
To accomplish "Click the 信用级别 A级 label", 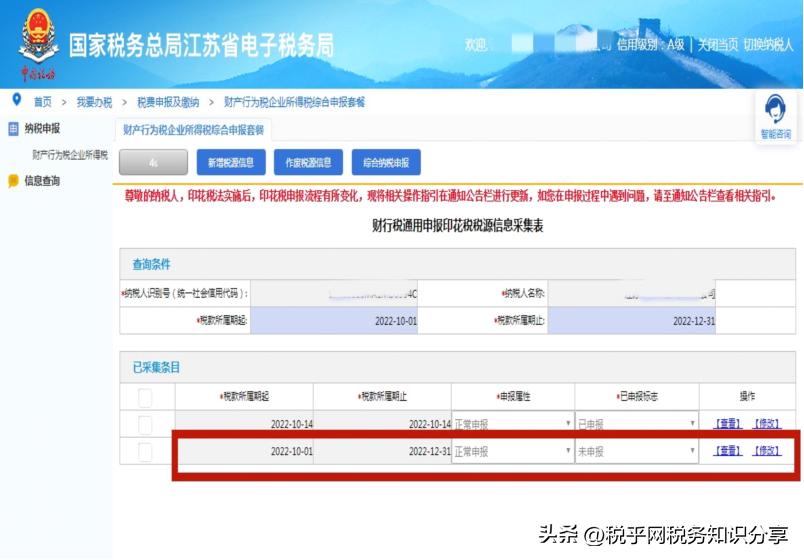I will pyautogui.click(x=650, y=45).
